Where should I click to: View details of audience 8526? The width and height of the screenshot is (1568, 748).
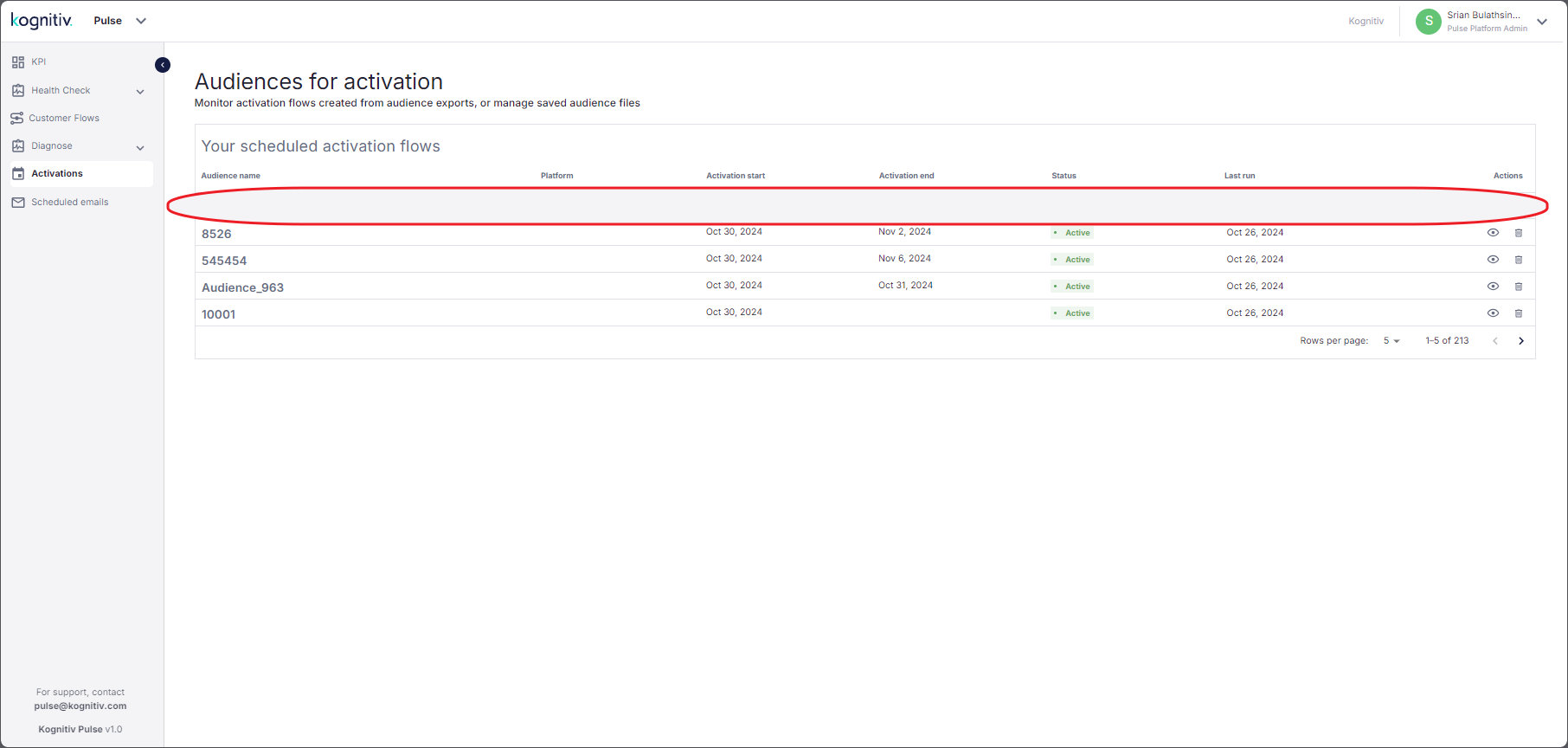[x=1493, y=233]
